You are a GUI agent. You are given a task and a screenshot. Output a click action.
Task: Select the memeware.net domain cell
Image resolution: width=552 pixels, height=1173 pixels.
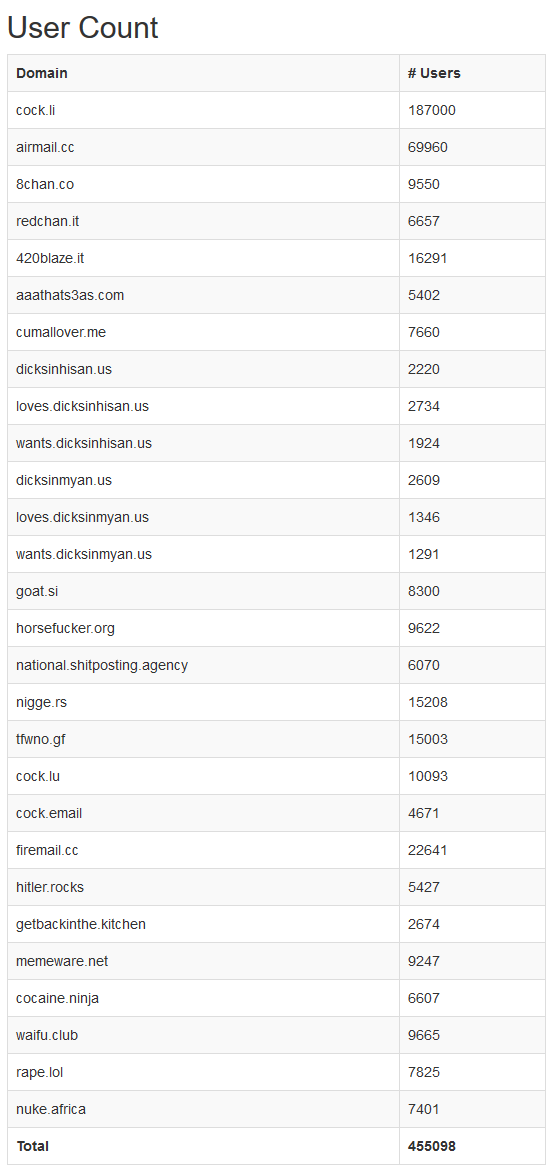coord(203,961)
